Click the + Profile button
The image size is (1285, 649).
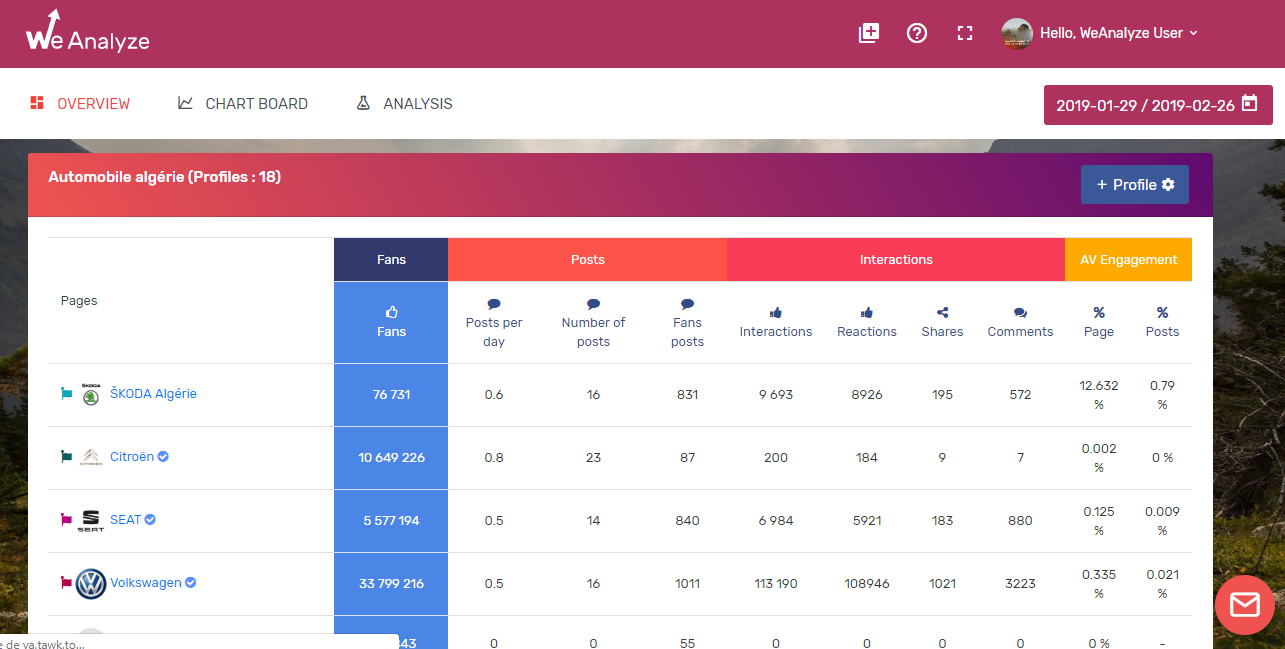pyautogui.click(x=1135, y=185)
